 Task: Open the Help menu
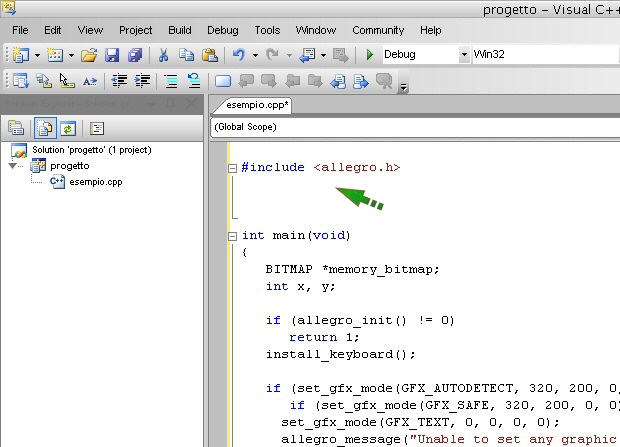point(431,30)
